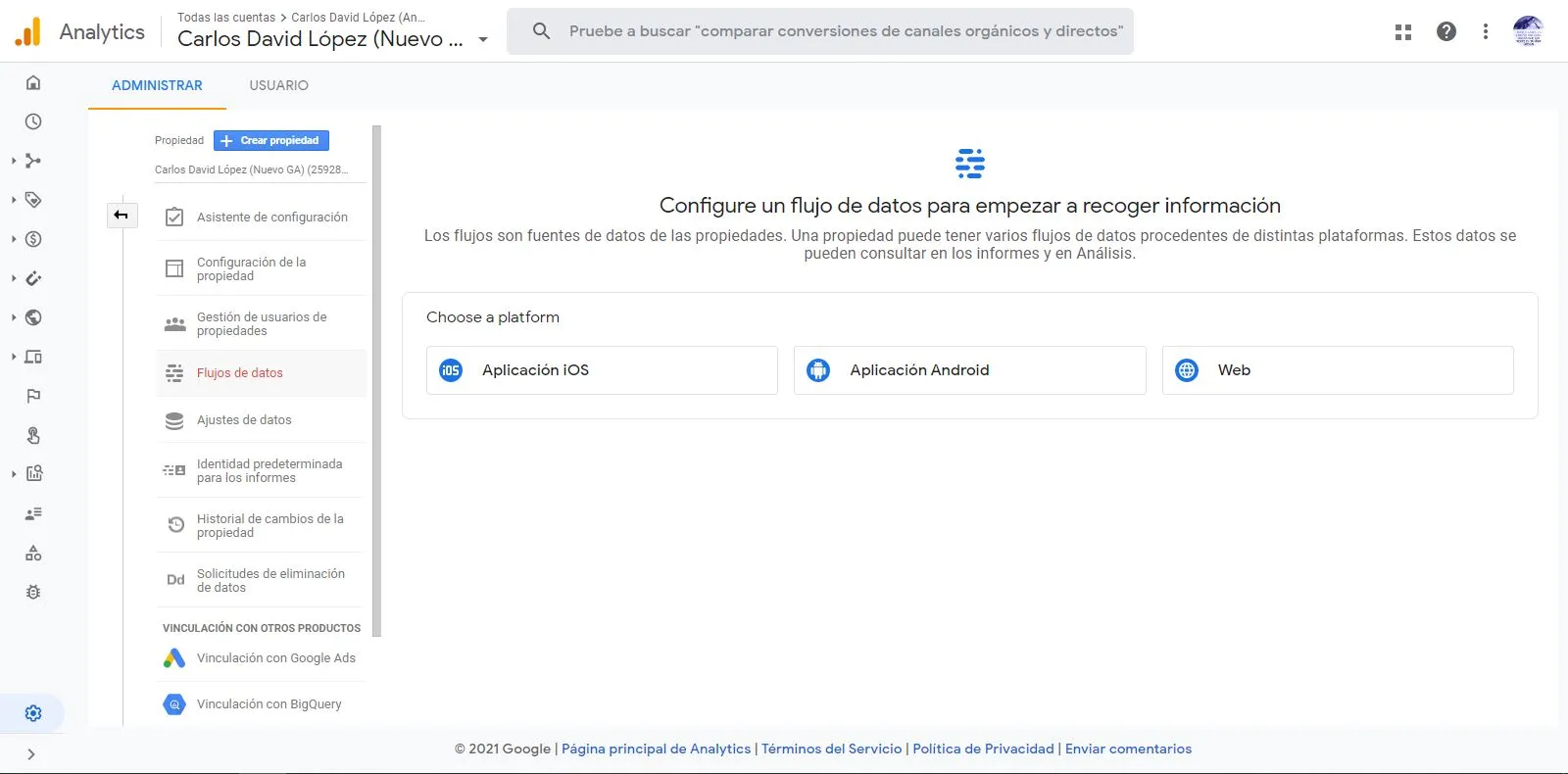Open the Home icon in left navigation
1568x774 pixels.
[x=33, y=82]
